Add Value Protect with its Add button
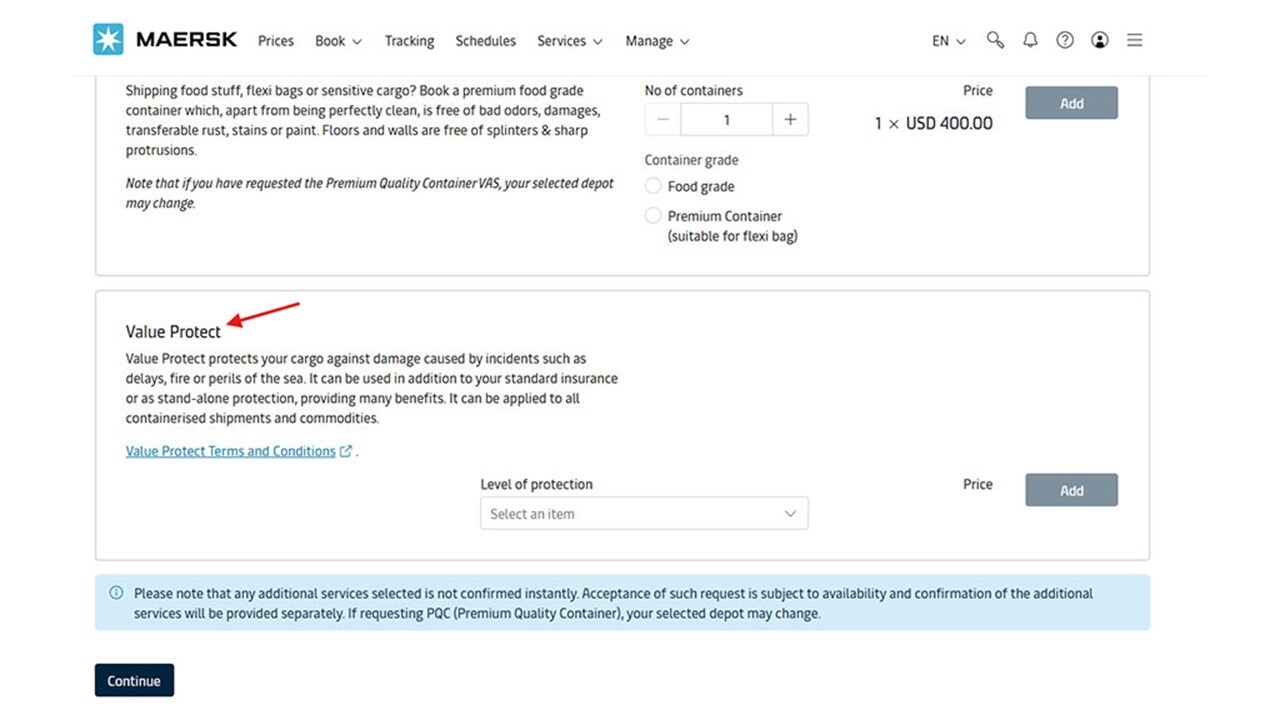This screenshot has width=1280, height=720. click(x=1071, y=491)
